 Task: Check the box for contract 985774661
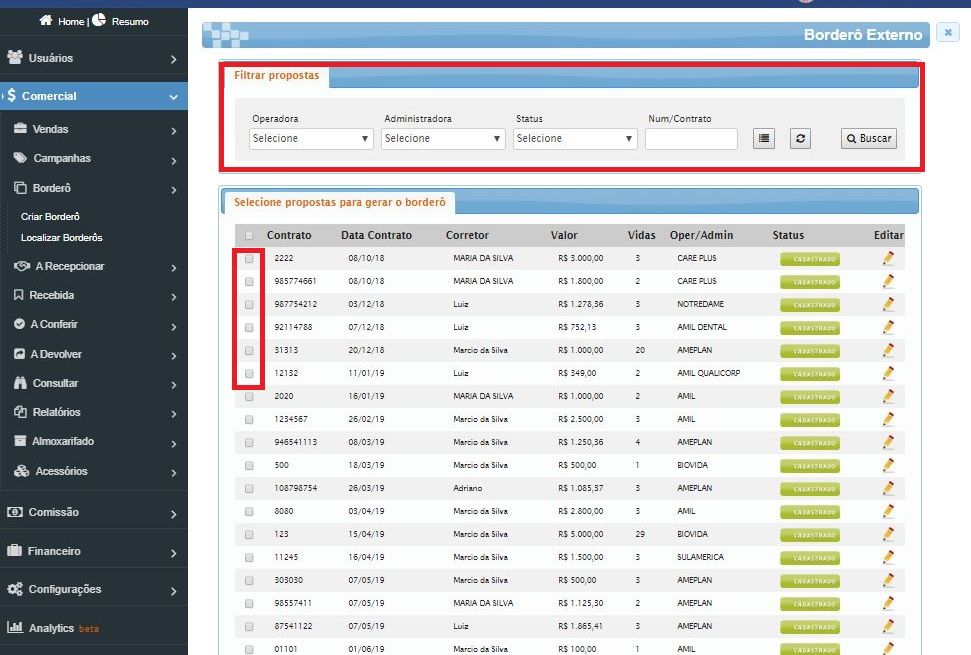[249, 281]
